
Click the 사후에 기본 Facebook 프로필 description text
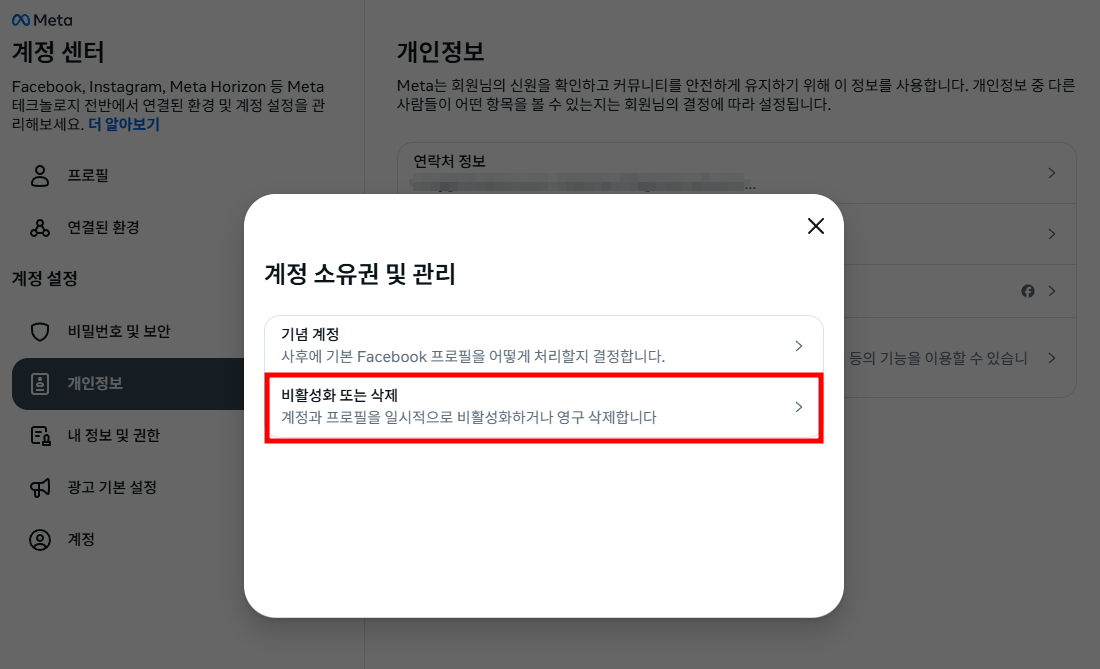coord(473,356)
